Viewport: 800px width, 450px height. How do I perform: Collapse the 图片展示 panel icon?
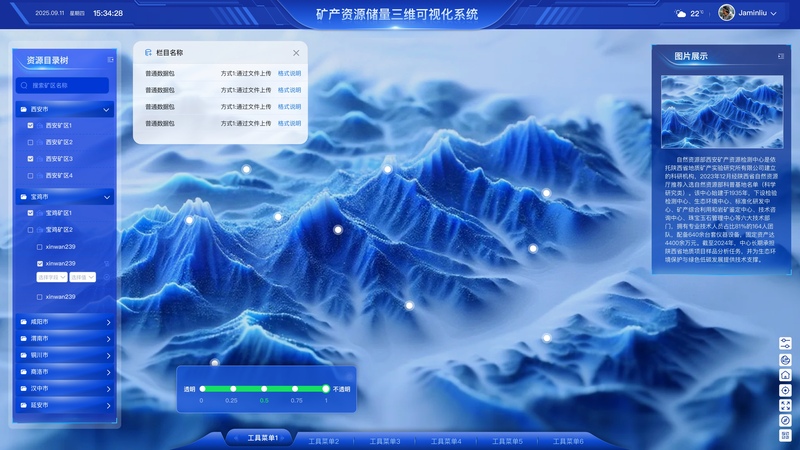coord(781,56)
